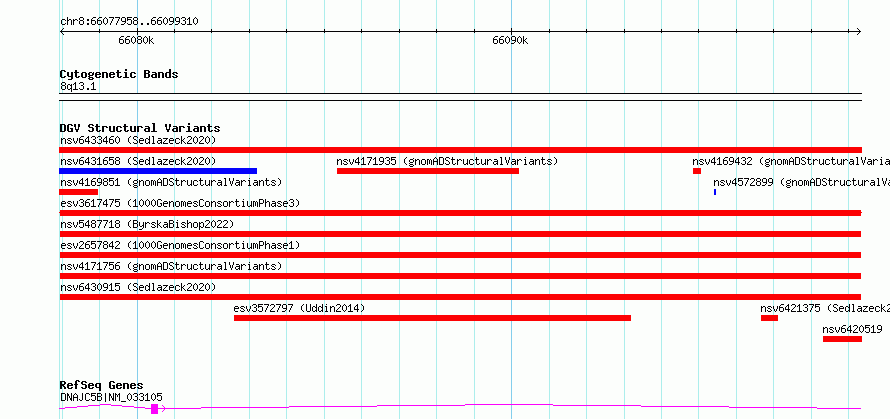Select the red nsv5487718 variant bar

pos(461,234)
